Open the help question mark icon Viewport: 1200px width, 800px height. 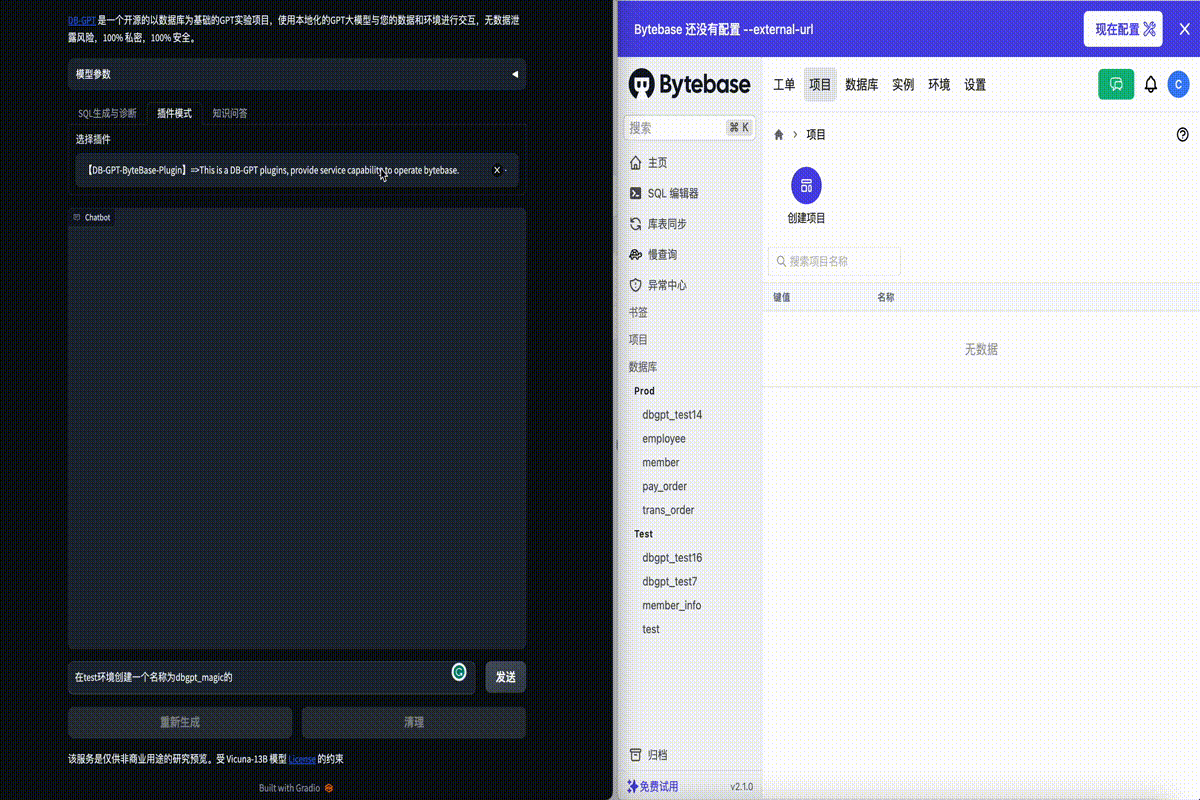click(x=1183, y=135)
